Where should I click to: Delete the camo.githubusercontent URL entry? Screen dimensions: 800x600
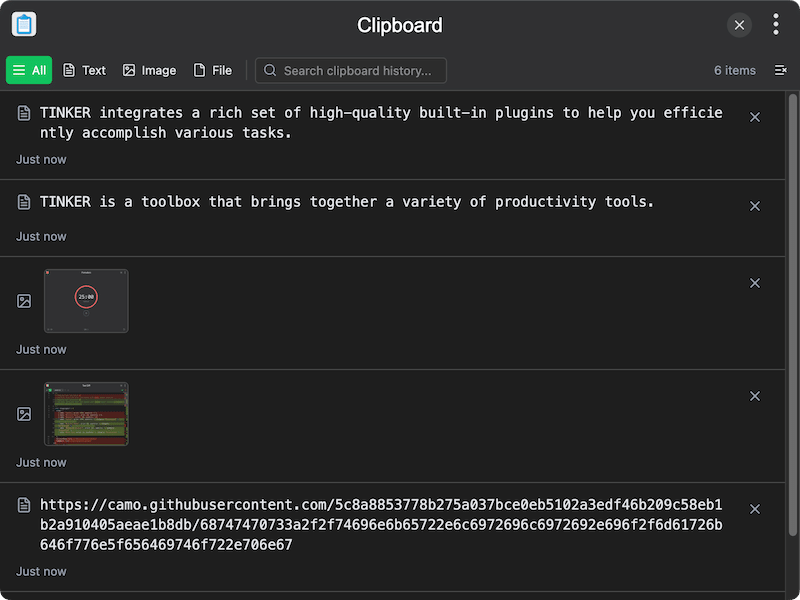point(755,509)
